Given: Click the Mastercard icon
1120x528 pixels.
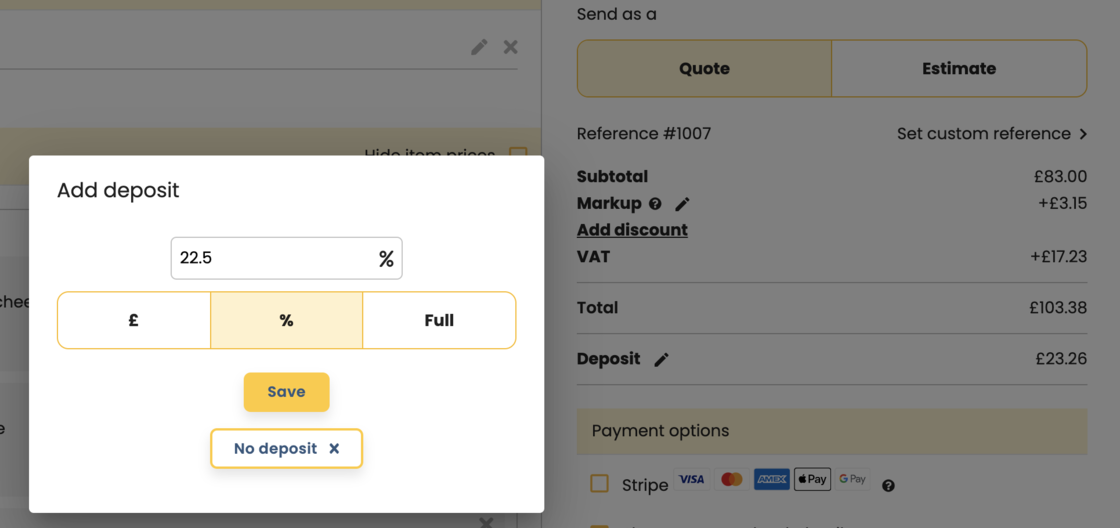Looking at the screenshot, I should [x=732, y=480].
